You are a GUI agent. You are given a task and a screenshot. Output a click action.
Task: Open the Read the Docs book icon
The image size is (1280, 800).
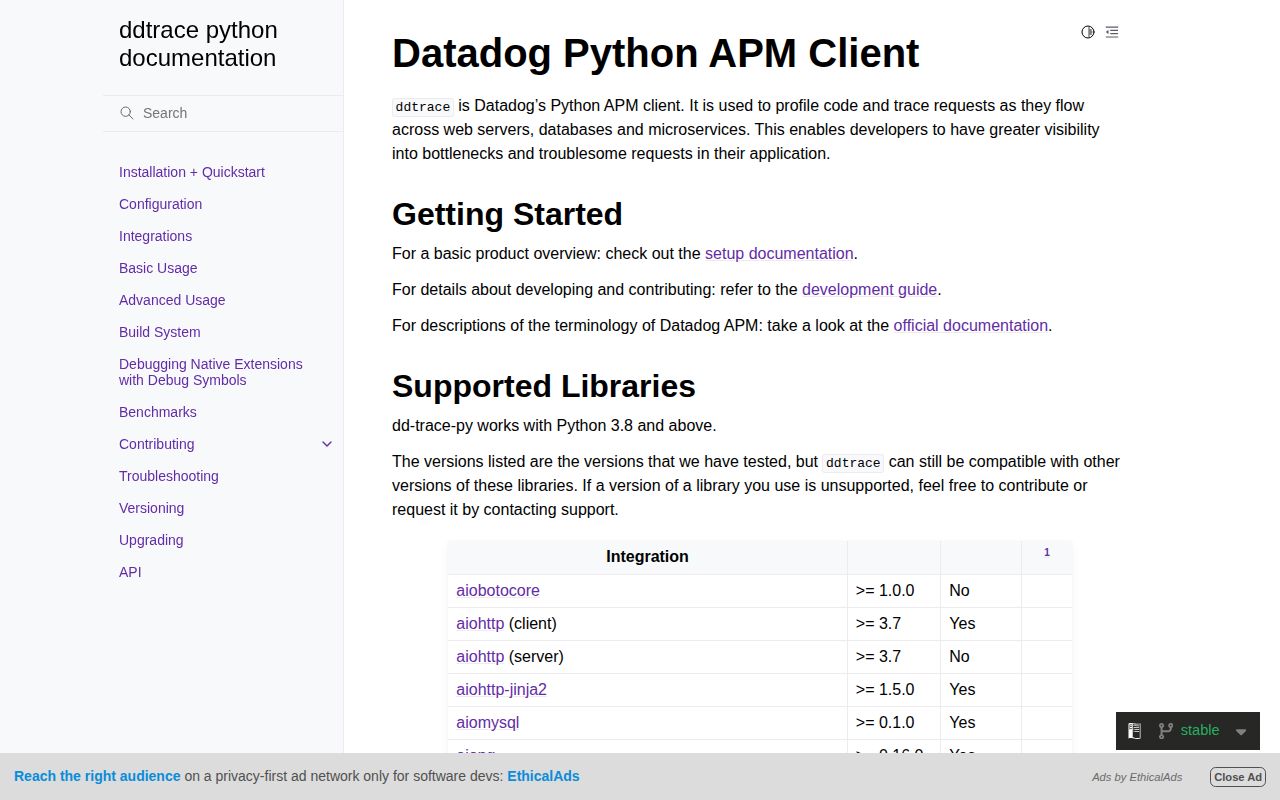tap(1135, 731)
